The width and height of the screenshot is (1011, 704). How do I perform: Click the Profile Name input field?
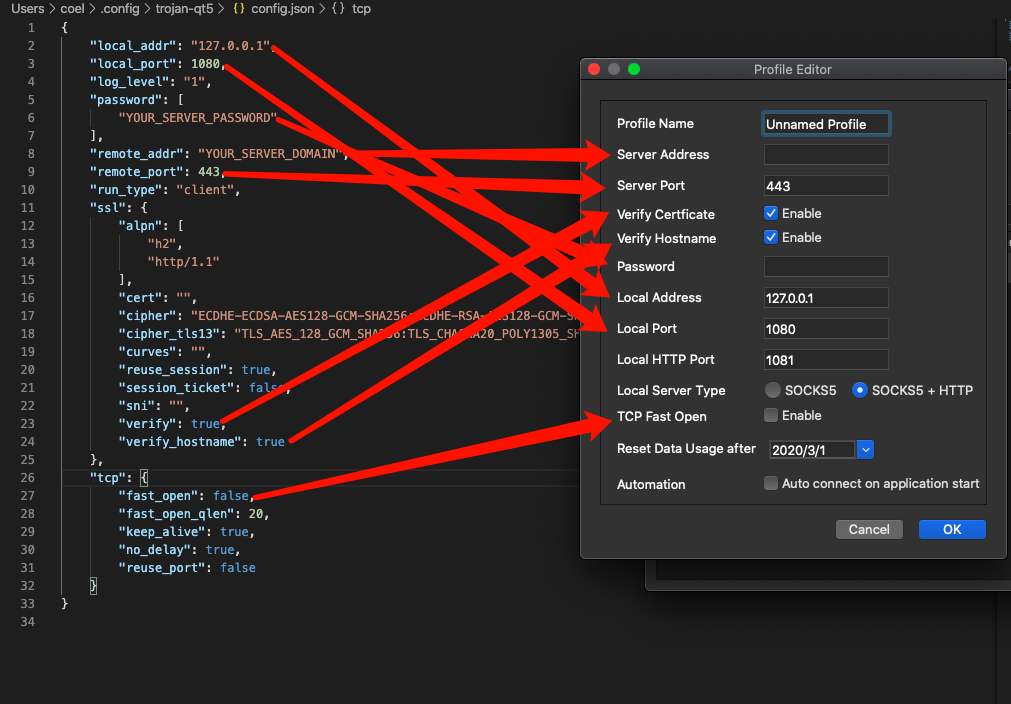pos(826,124)
